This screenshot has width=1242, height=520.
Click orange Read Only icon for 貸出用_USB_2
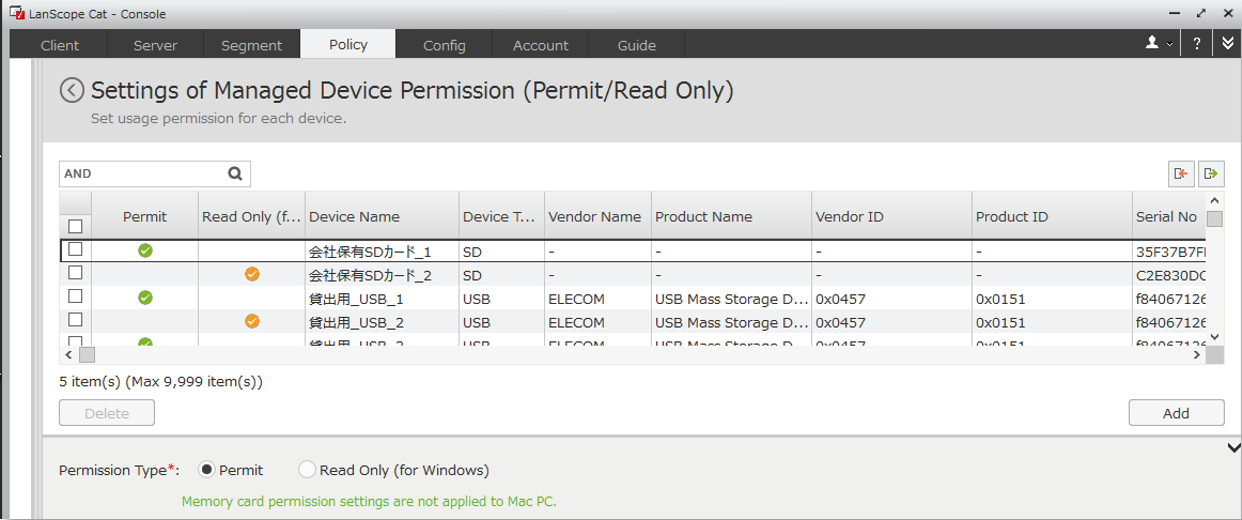coord(252,321)
